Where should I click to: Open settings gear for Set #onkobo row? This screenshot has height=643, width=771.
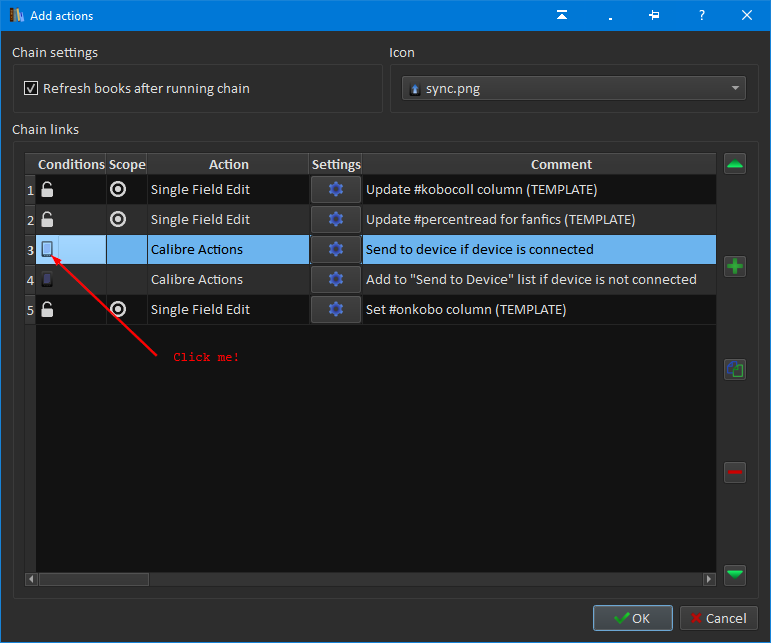coord(336,309)
